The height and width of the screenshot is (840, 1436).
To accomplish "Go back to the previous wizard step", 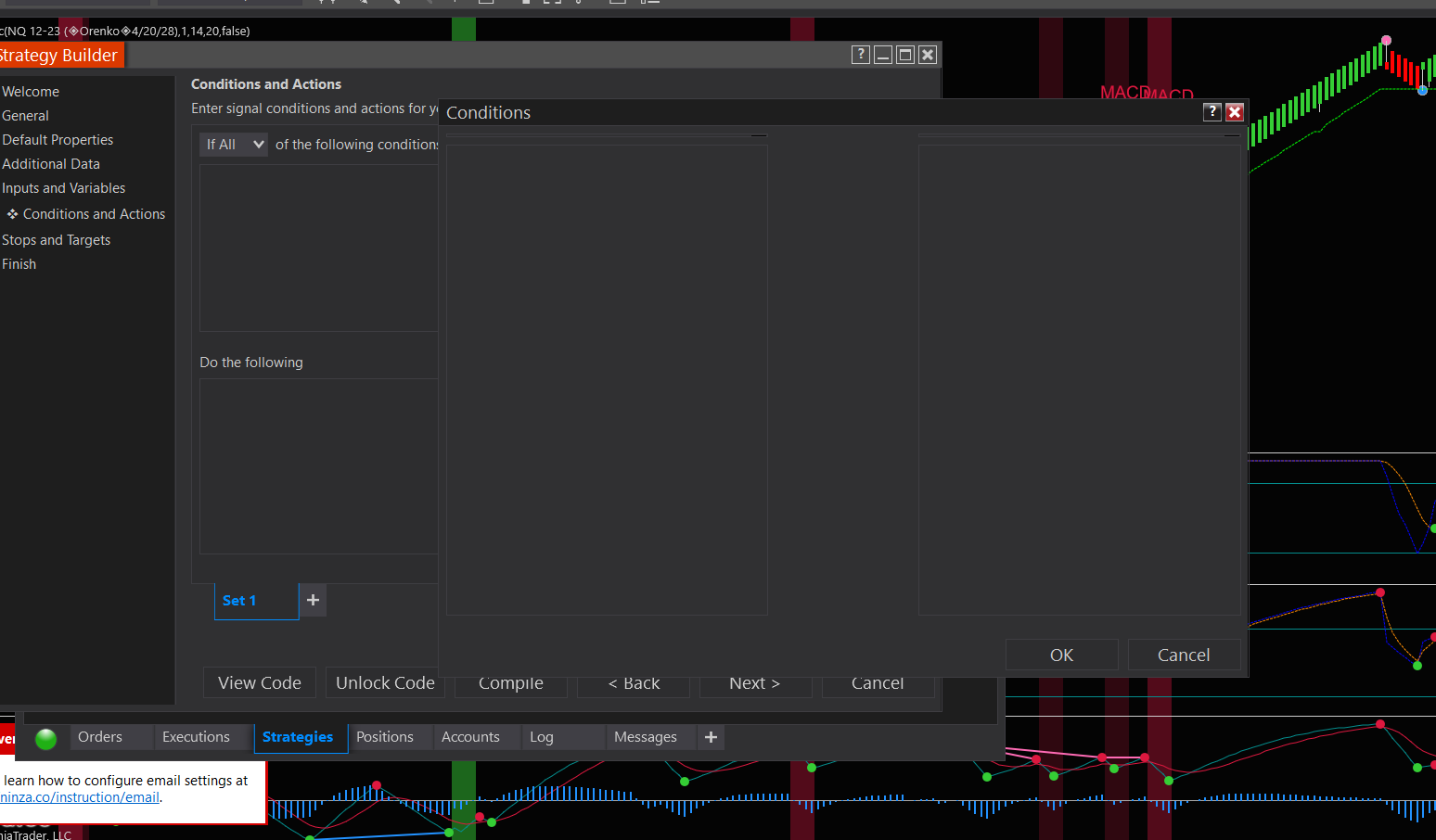I will point(634,684).
